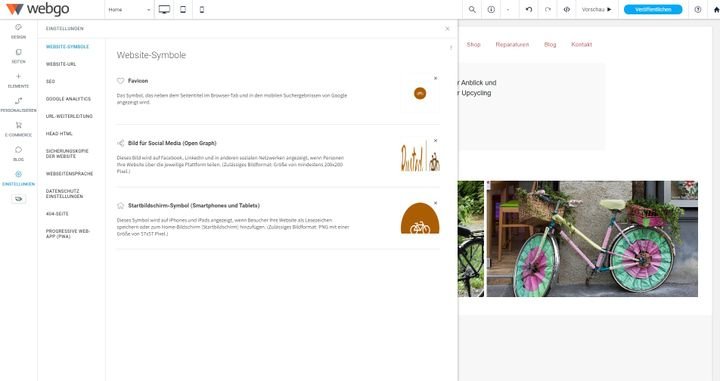Click the Vorschau preview button

coord(596,10)
